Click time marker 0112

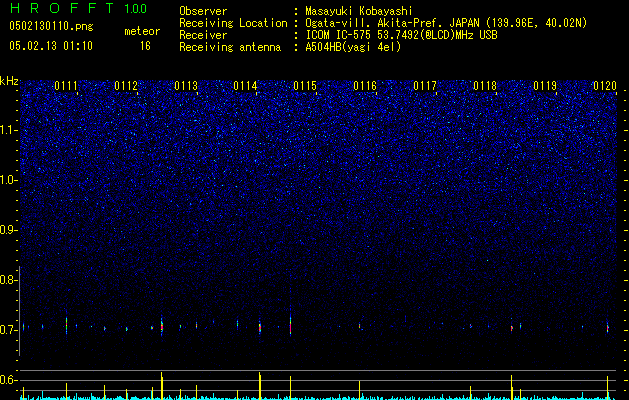tap(126, 86)
